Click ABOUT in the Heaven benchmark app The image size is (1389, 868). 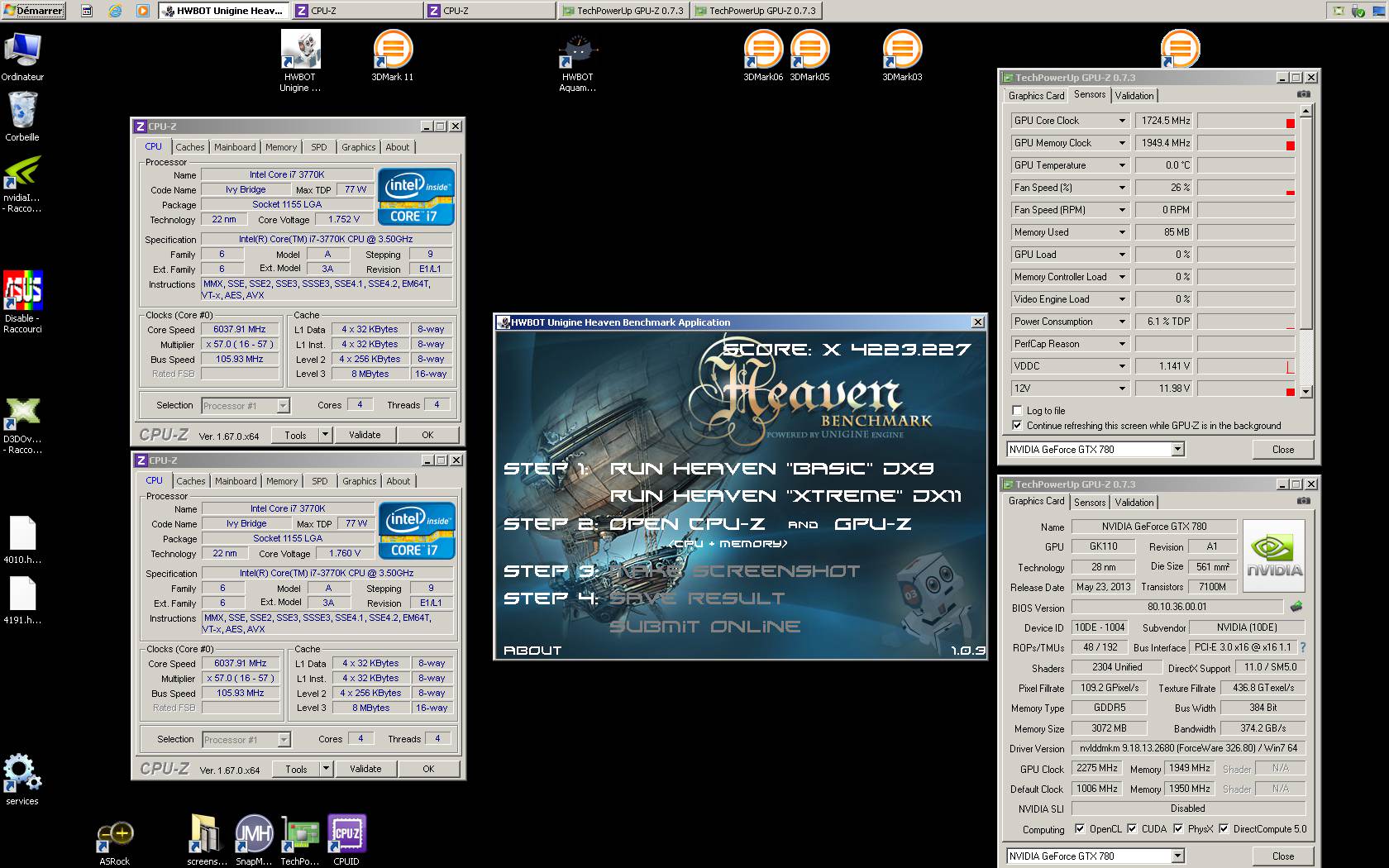(x=532, y=650)
